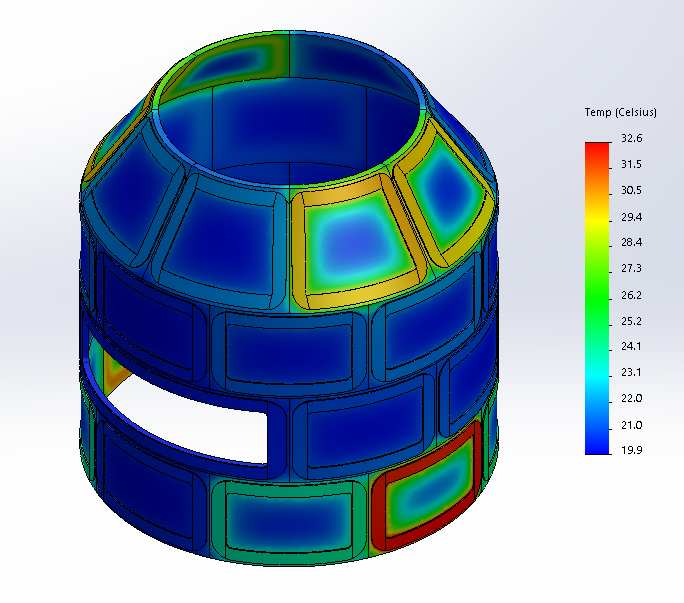Click the 31.5 legend label
Image resolution: width=684 pixels, height=603 pixels.
pos(631,164)
